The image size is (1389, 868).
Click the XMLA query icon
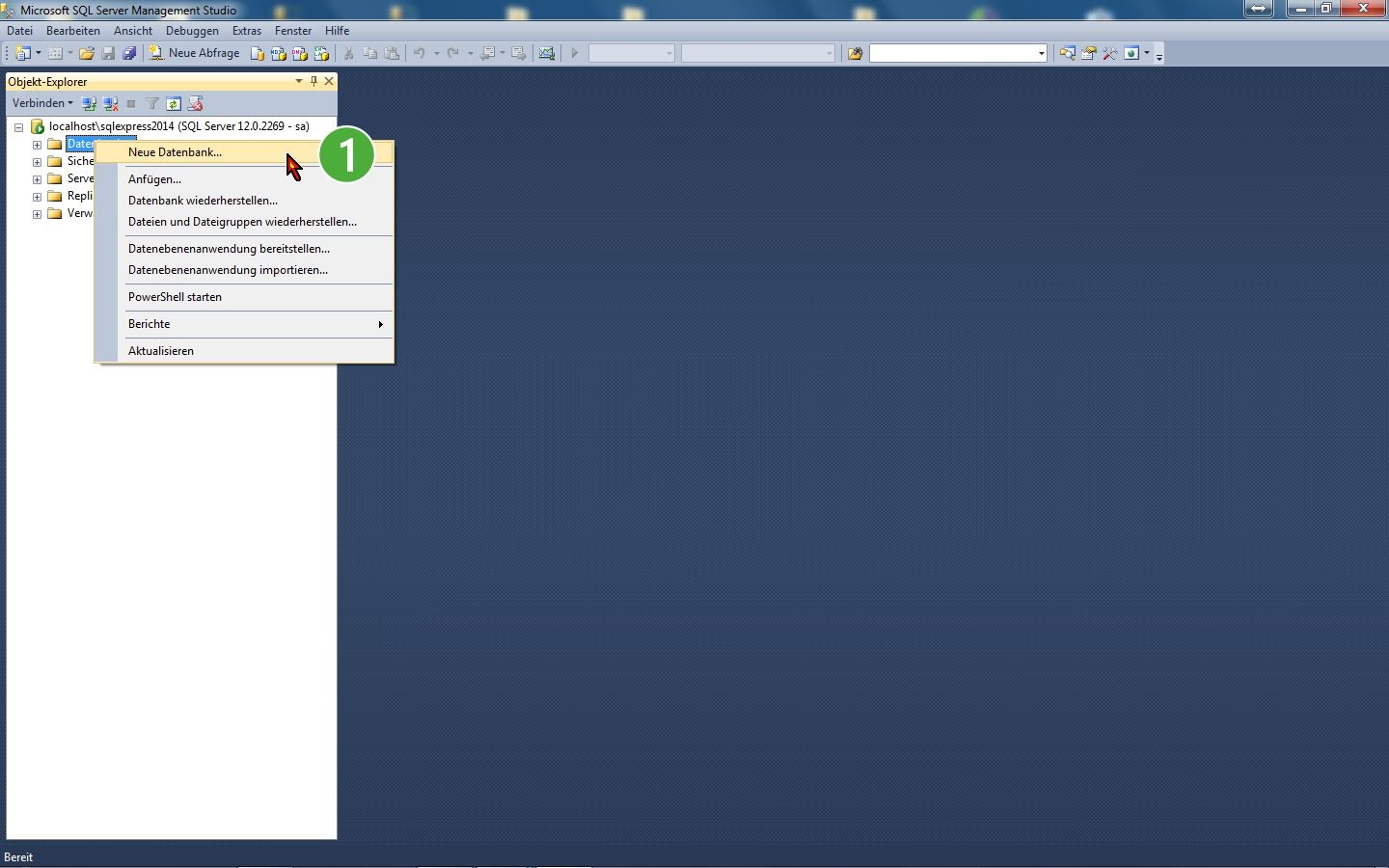321,53
